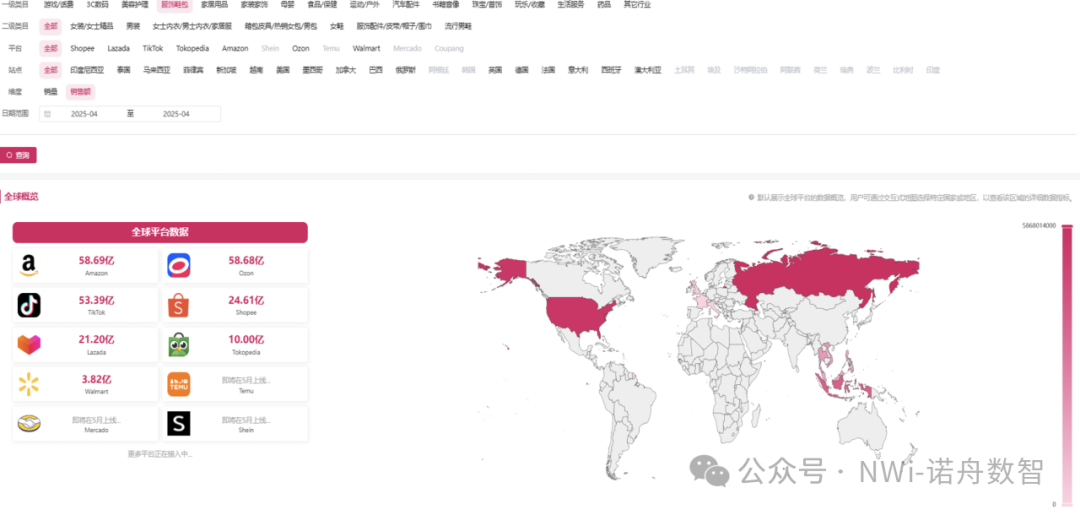Screen dimensions: 1080x515
Task: Switch to 美容护理 category tab
Action: coord(135,5)
